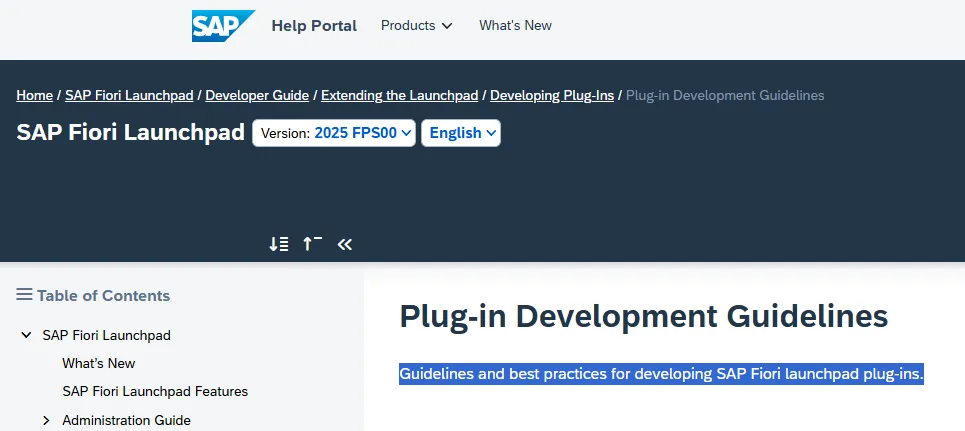Click the SAP Fiori Launchpad page title
Image resolution: width=965 pixels, height=431 pixels.
click(x=130, y=132)
